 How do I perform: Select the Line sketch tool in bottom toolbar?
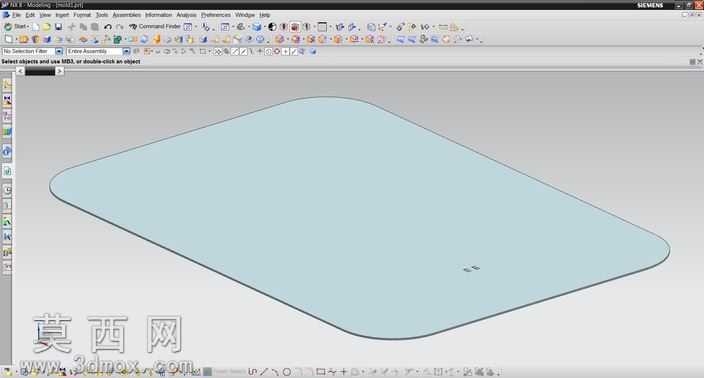click(264, 372)
